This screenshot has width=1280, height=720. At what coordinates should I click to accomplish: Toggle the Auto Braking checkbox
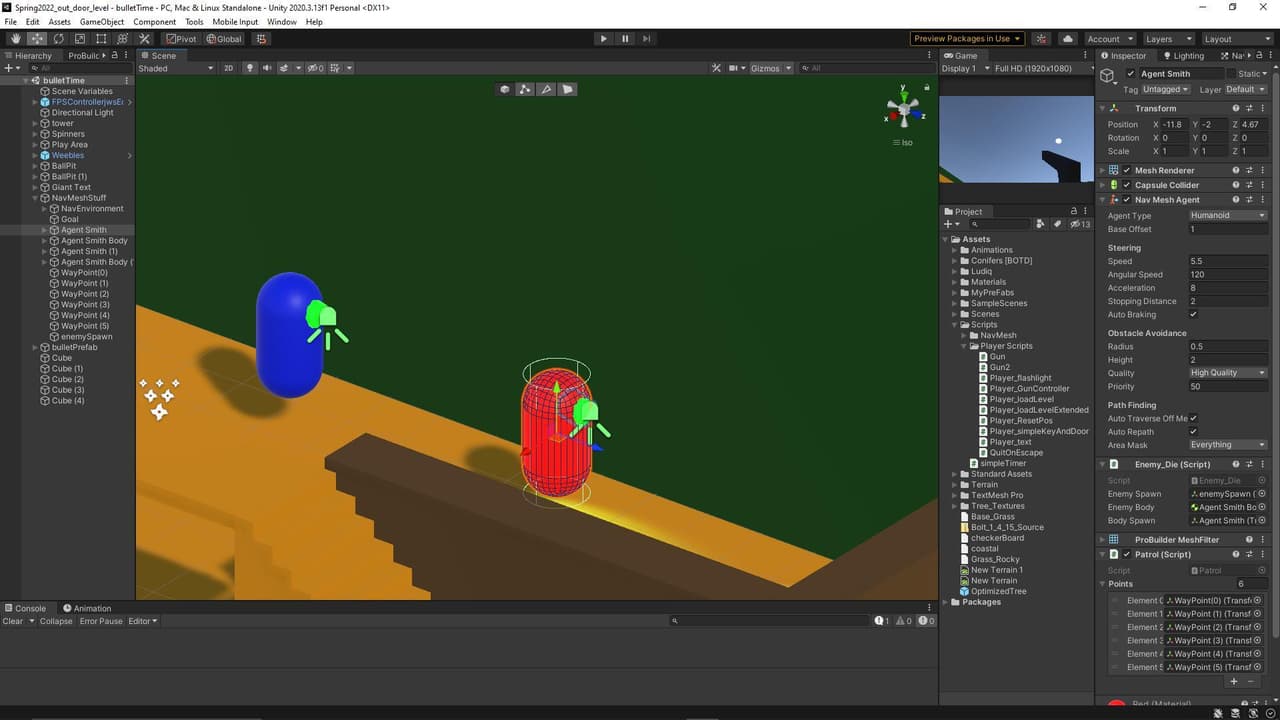1193,314
